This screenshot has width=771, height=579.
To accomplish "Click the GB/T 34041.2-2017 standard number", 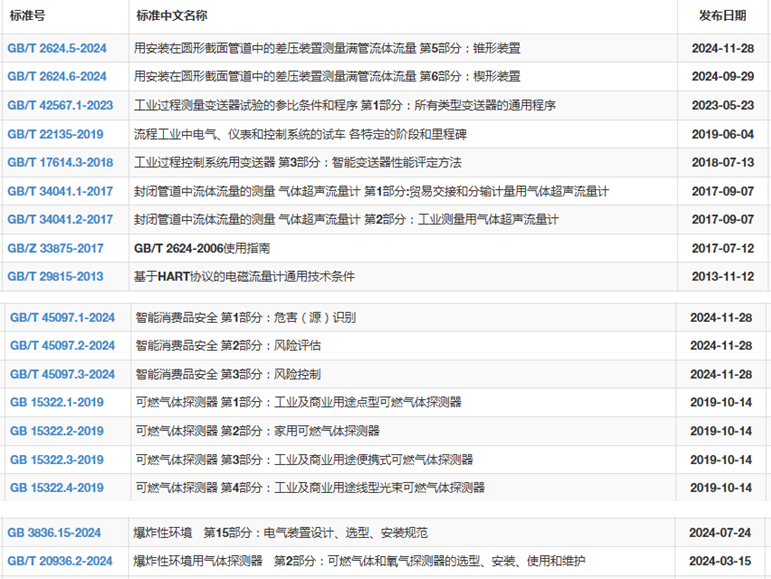I will pyautogui.click(x=60, y=220).
